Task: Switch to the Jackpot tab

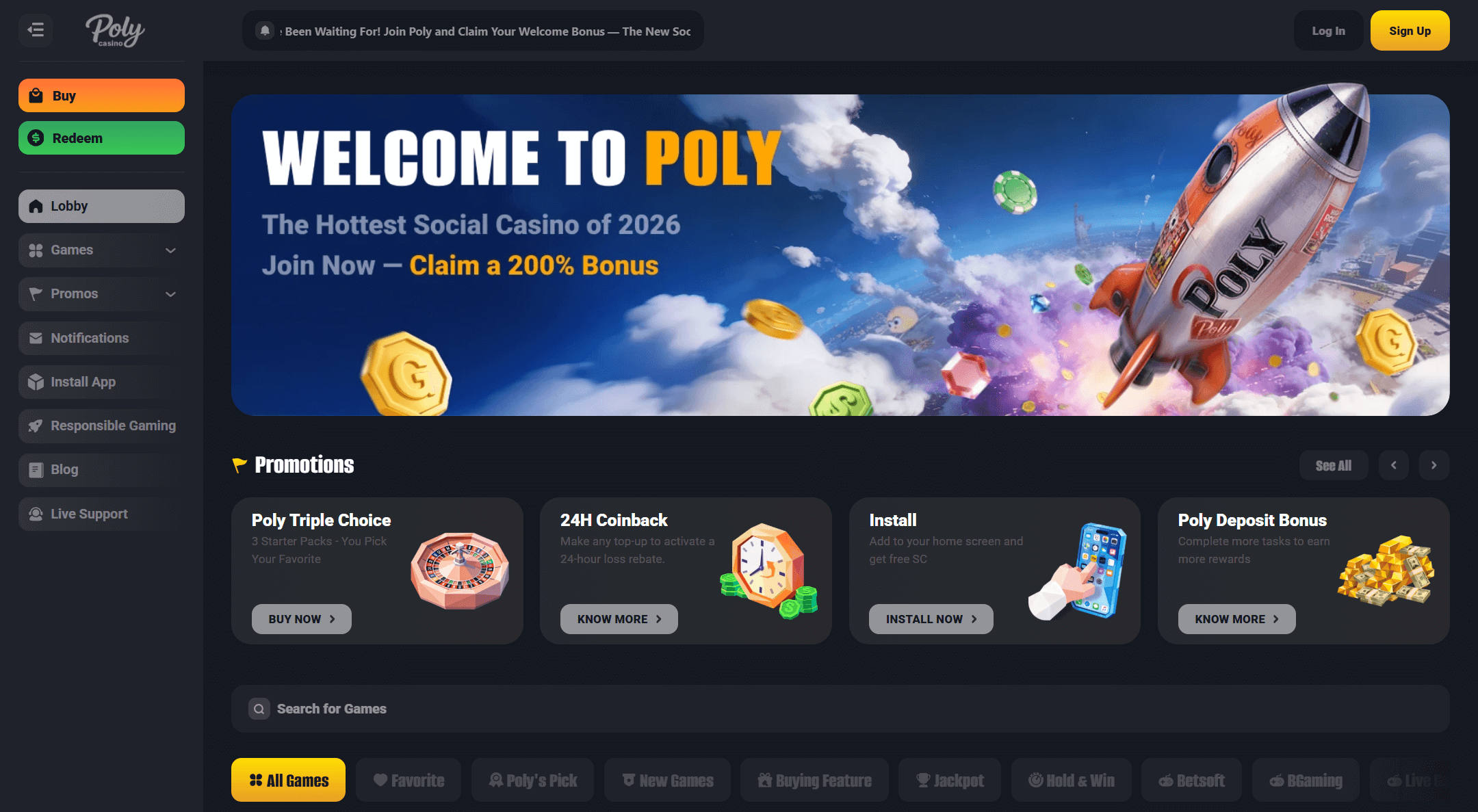Action: coord(950,780)
